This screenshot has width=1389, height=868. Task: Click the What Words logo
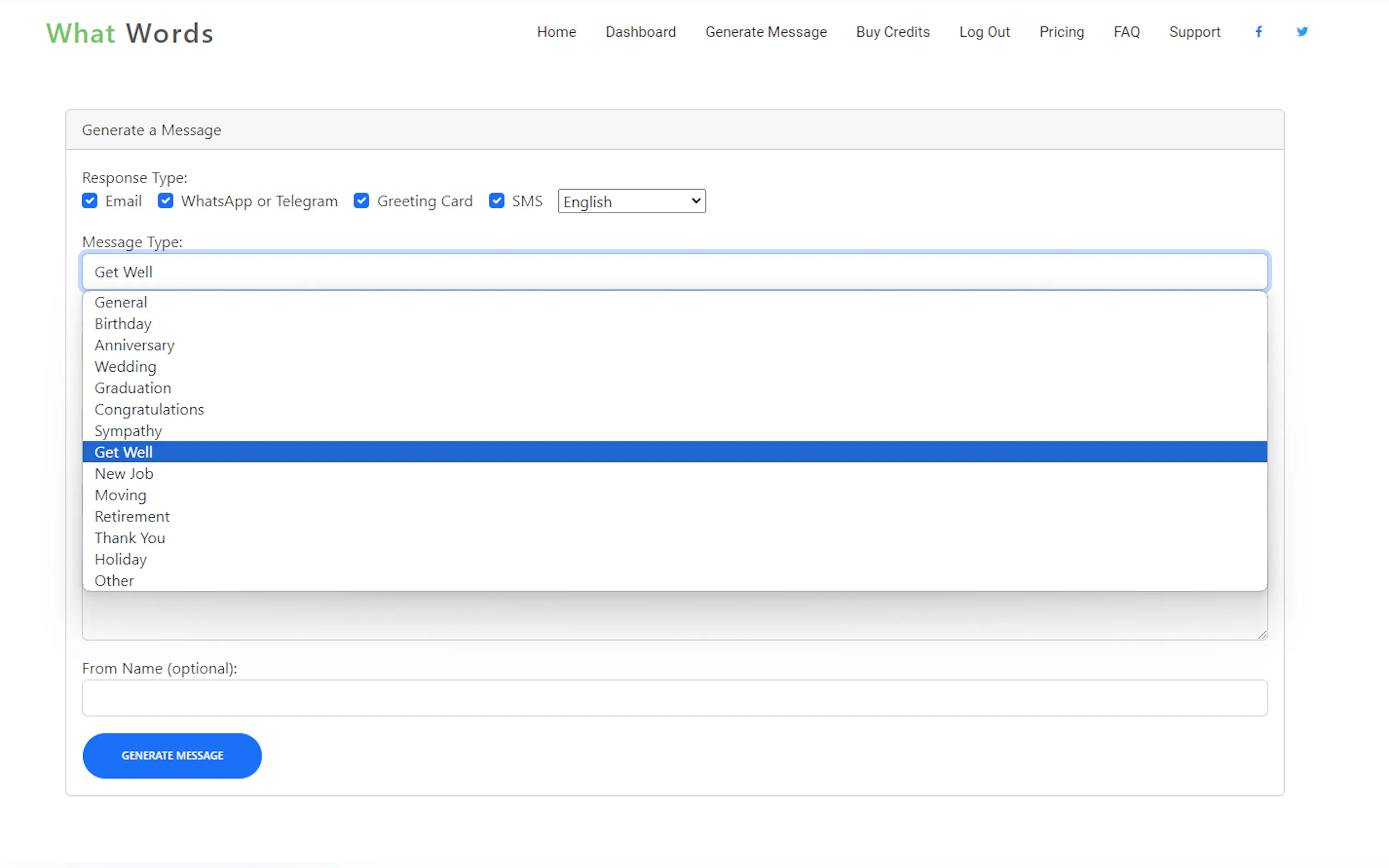pyautogui.click(x=130, y=33)
